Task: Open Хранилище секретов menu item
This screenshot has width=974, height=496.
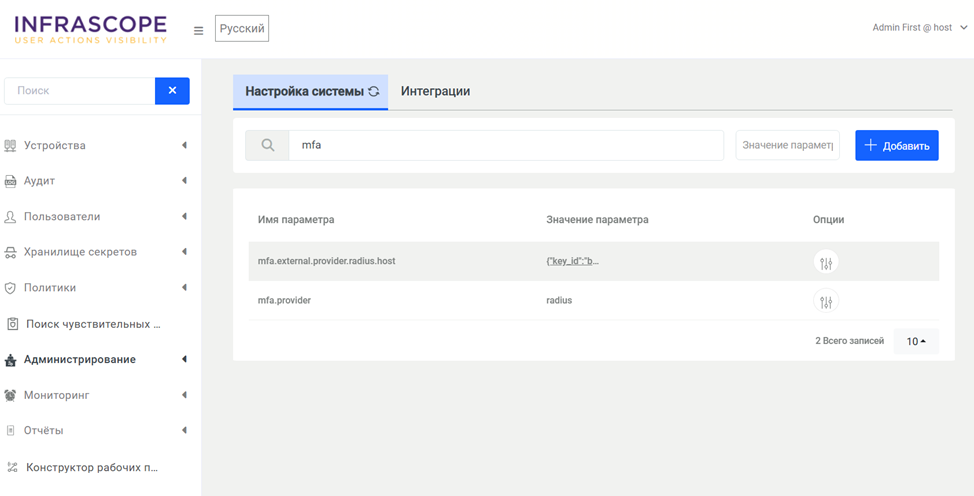Action: pos(80,252)
